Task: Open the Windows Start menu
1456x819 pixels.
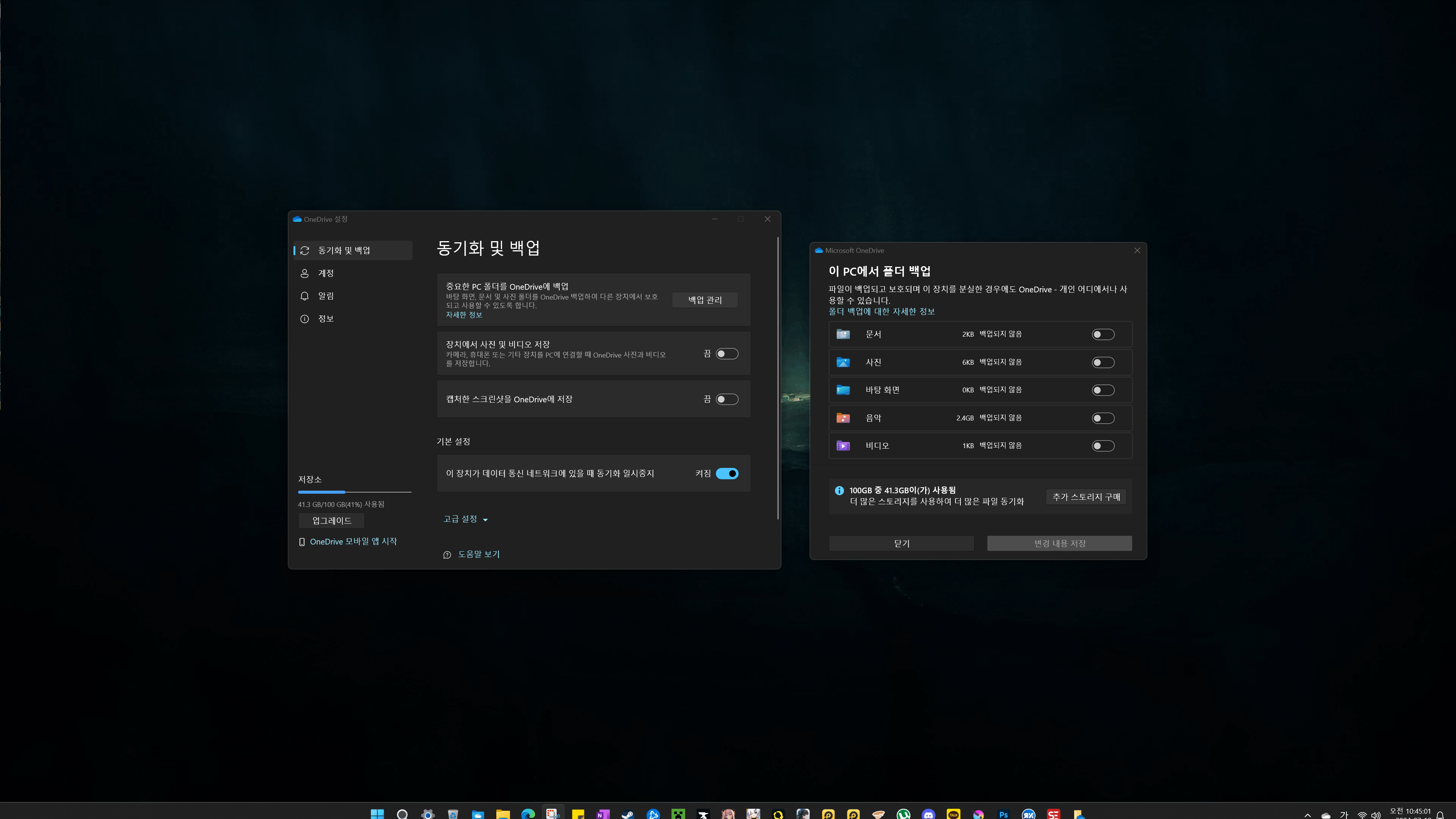Action: click(x=377, y=814)
